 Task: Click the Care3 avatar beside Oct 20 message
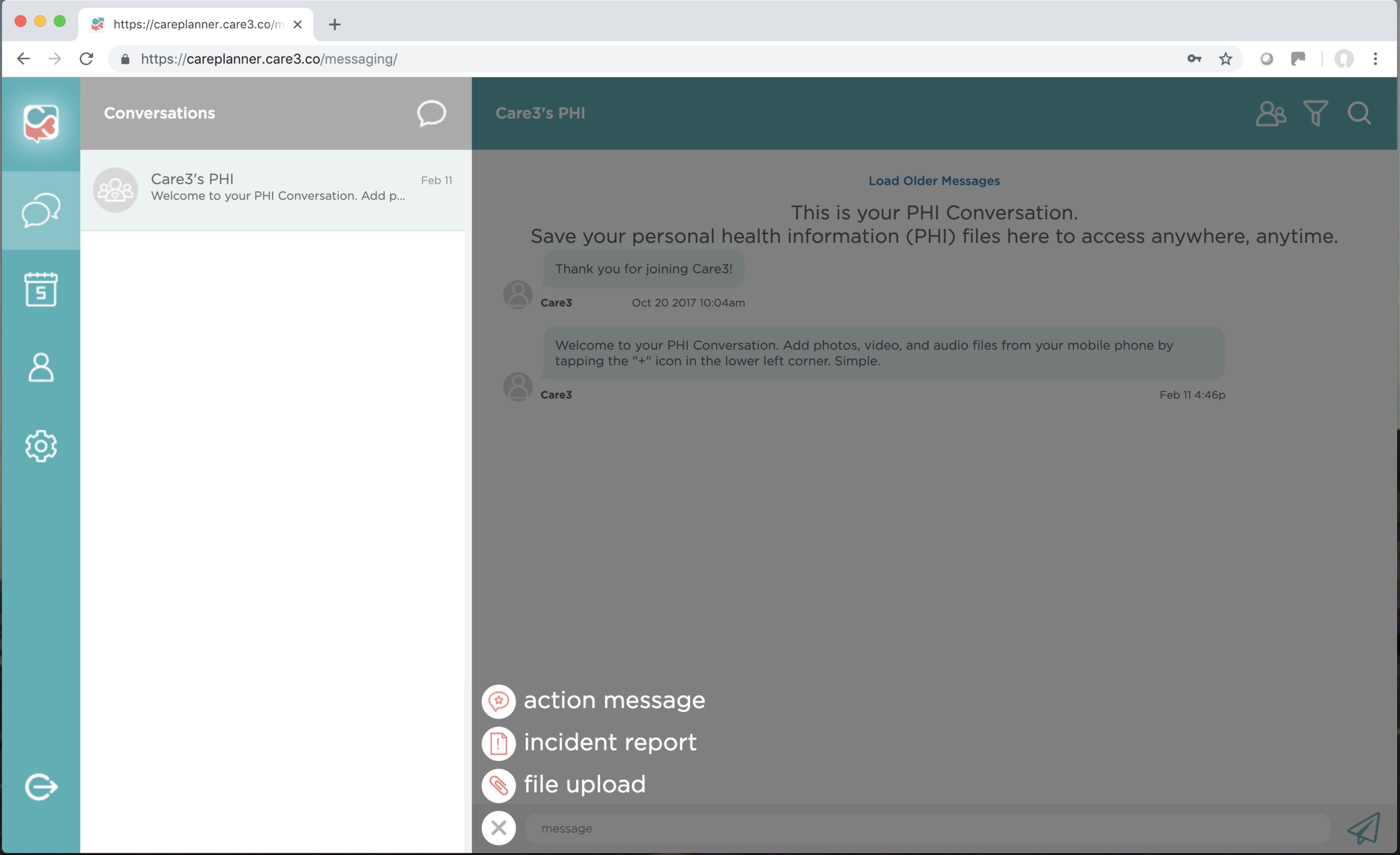point(517,295)
